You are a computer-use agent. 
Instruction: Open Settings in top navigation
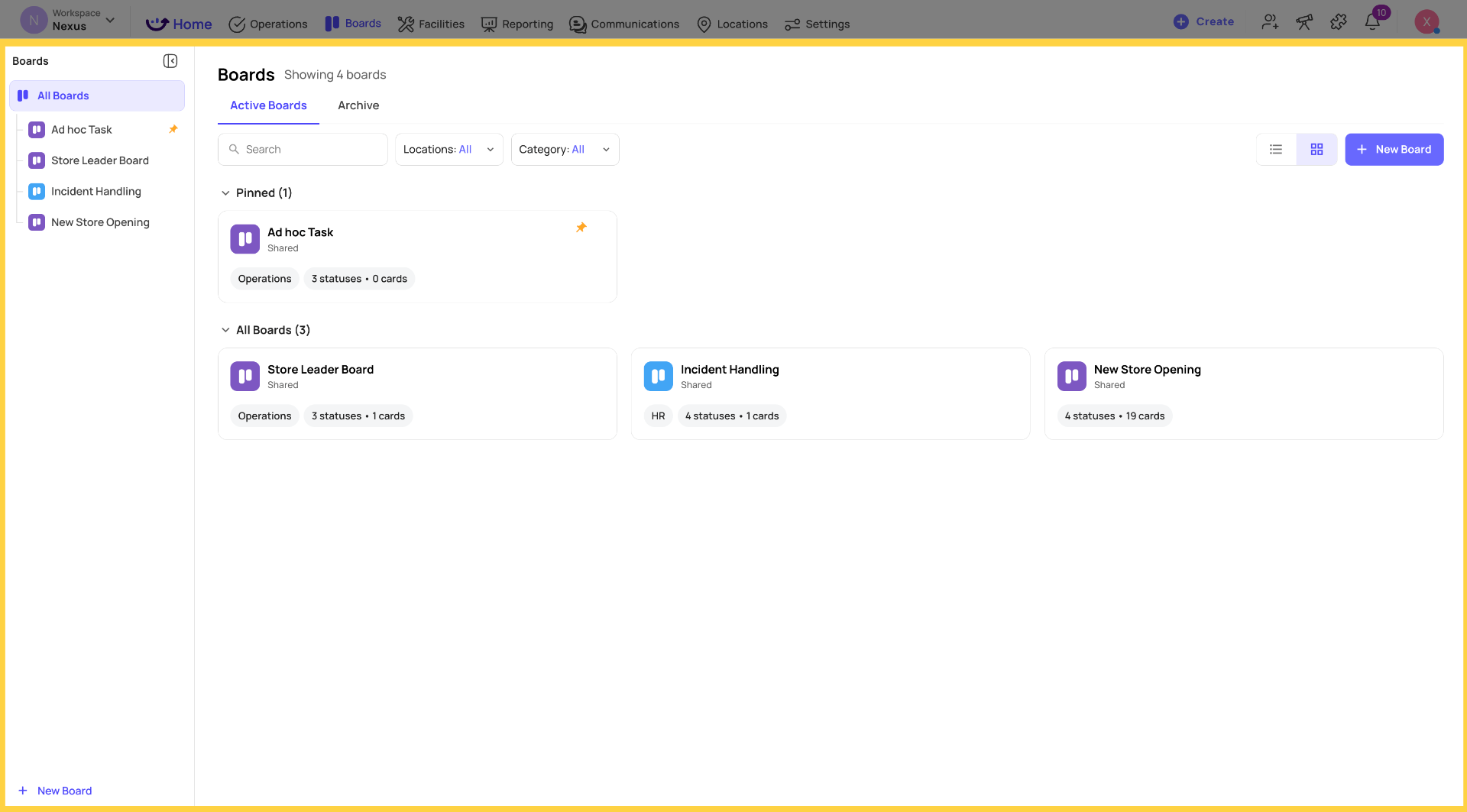pos(817,24)
